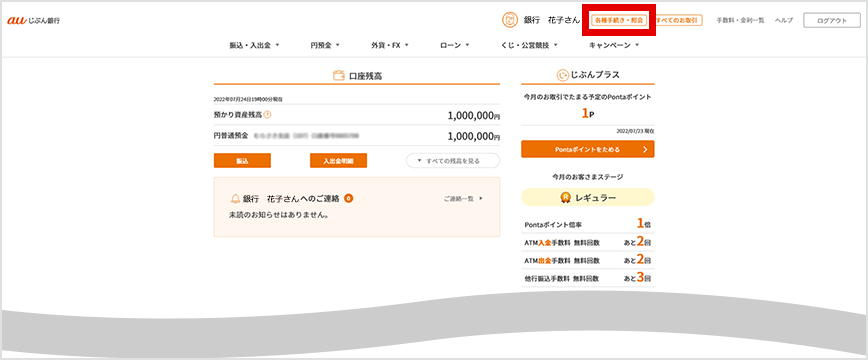Click the user avatar icon beside 銀行 花子さん
This screenshot has width=868, height=360.
click(509, 20)
